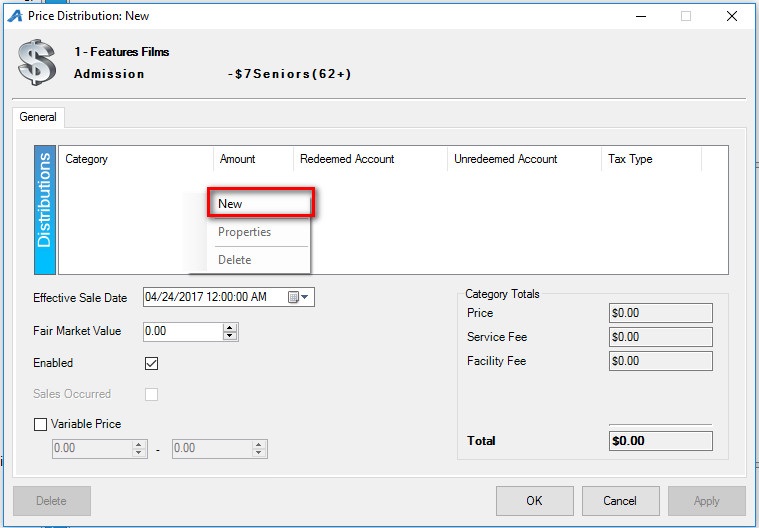
Task: Increase the Fair Market Value using the up arrow
Action: pos(230,328)
